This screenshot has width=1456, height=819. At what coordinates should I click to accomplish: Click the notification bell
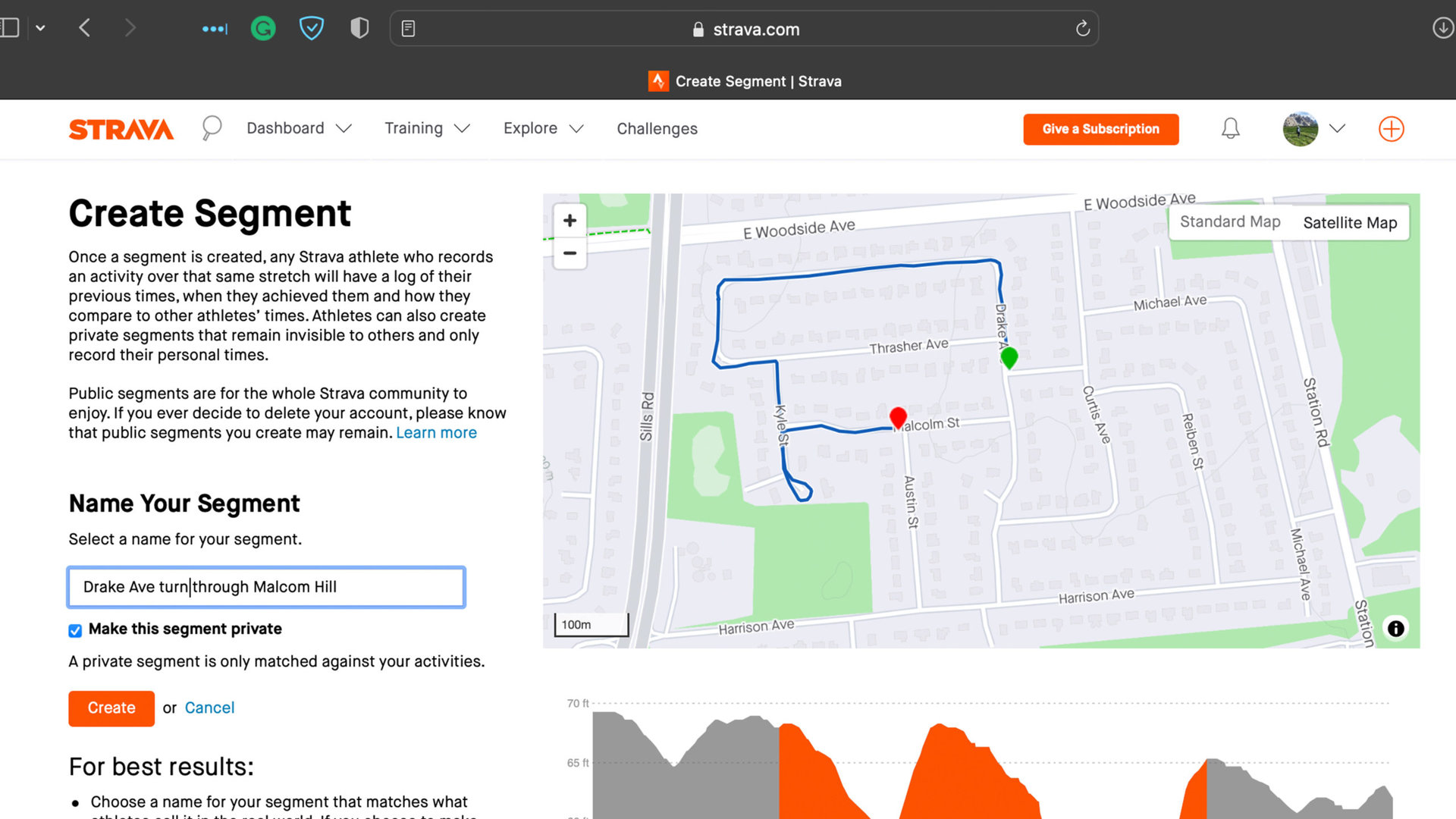(1230, 128)
